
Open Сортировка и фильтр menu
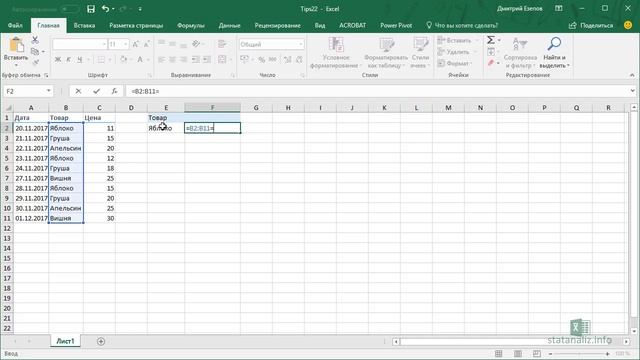click(x=520, y=52)
